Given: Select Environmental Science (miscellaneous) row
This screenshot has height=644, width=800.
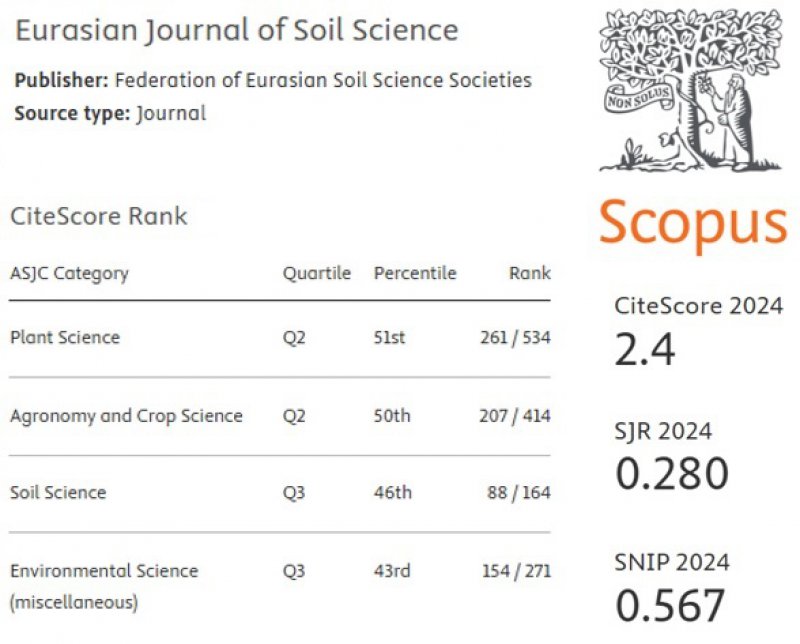Looking at the screenshot, I should tap(280, 586).
